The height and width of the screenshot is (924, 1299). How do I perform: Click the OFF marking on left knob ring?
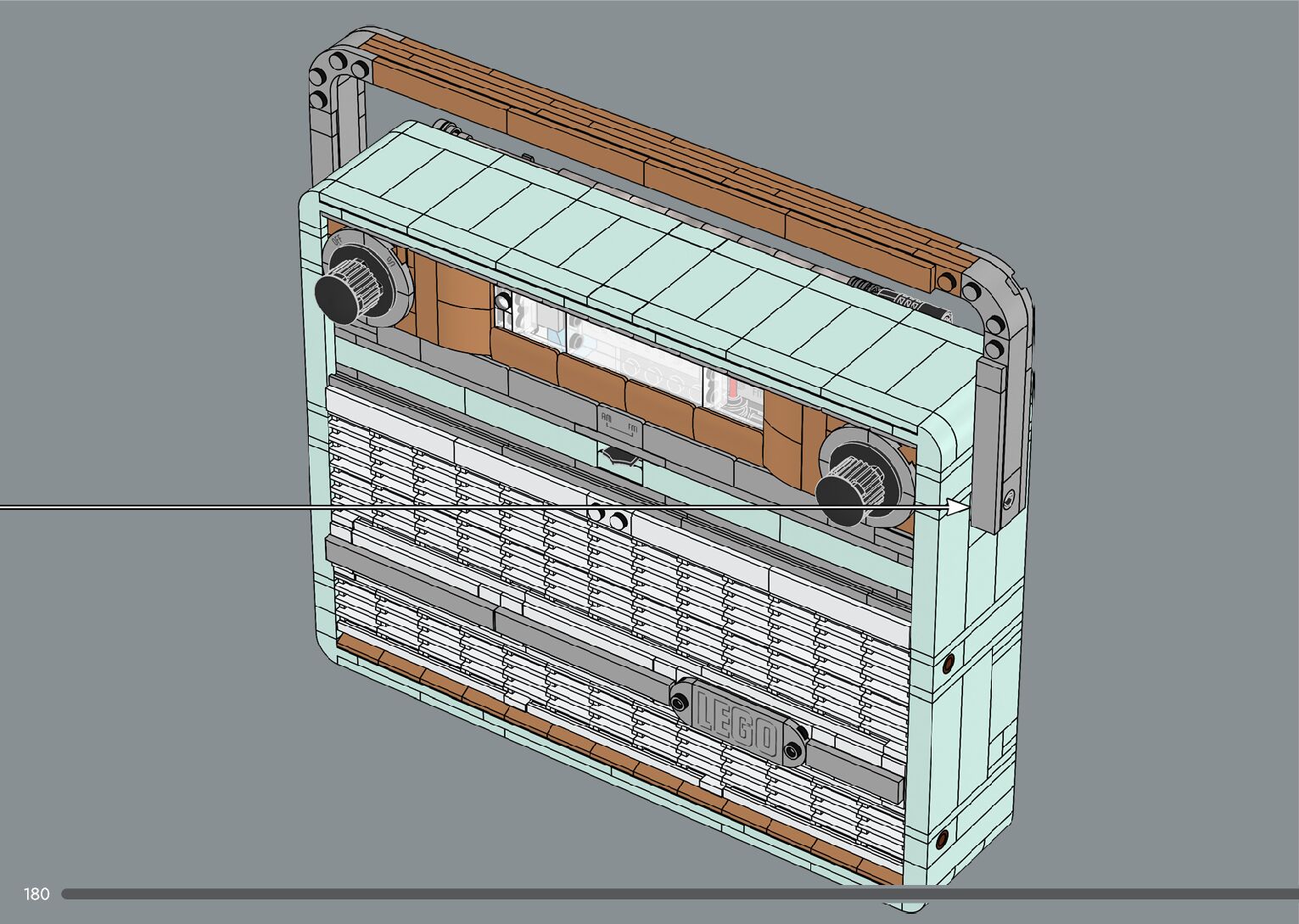337,240
